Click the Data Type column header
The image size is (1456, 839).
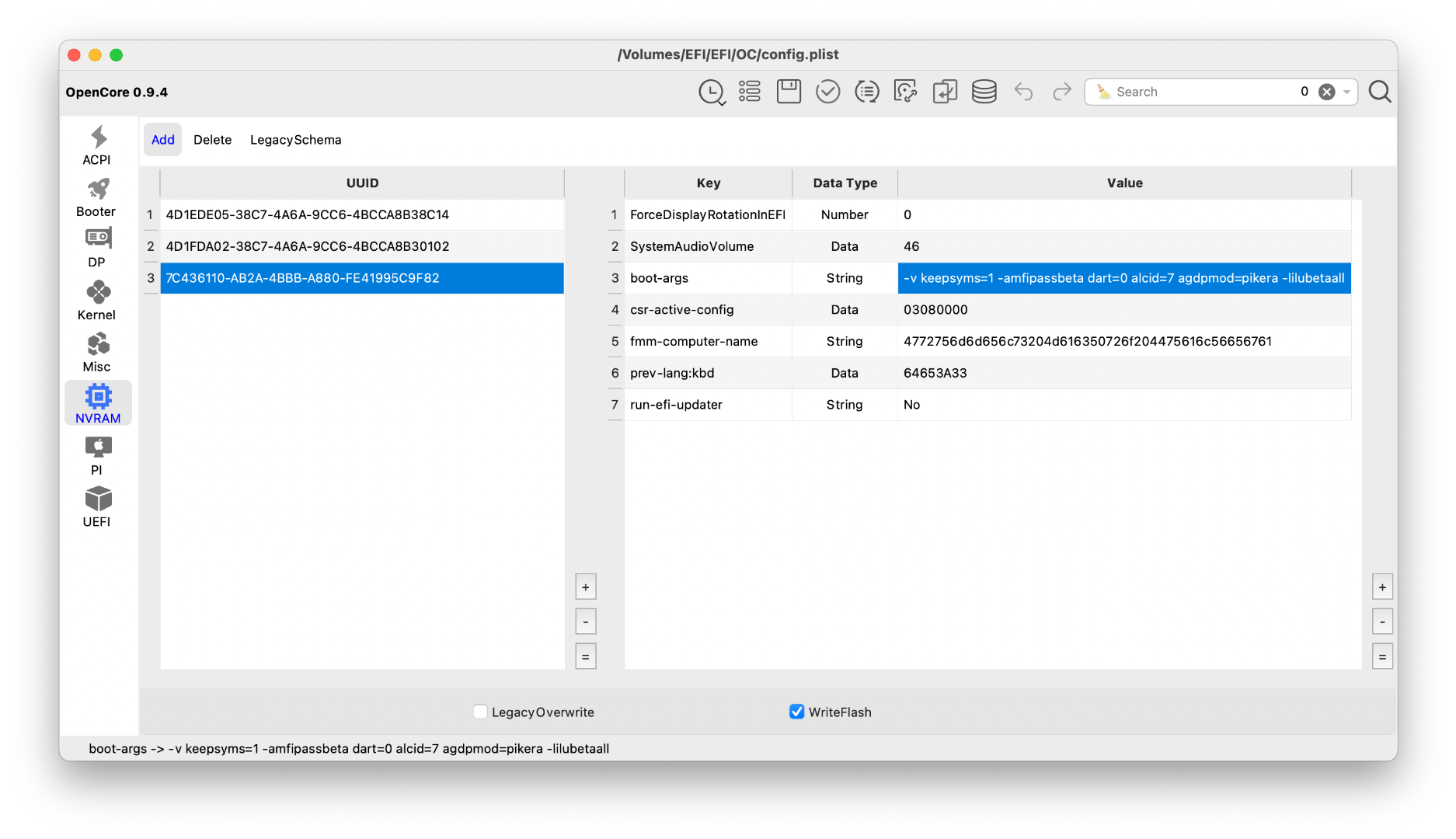click(x=845, y=183)
